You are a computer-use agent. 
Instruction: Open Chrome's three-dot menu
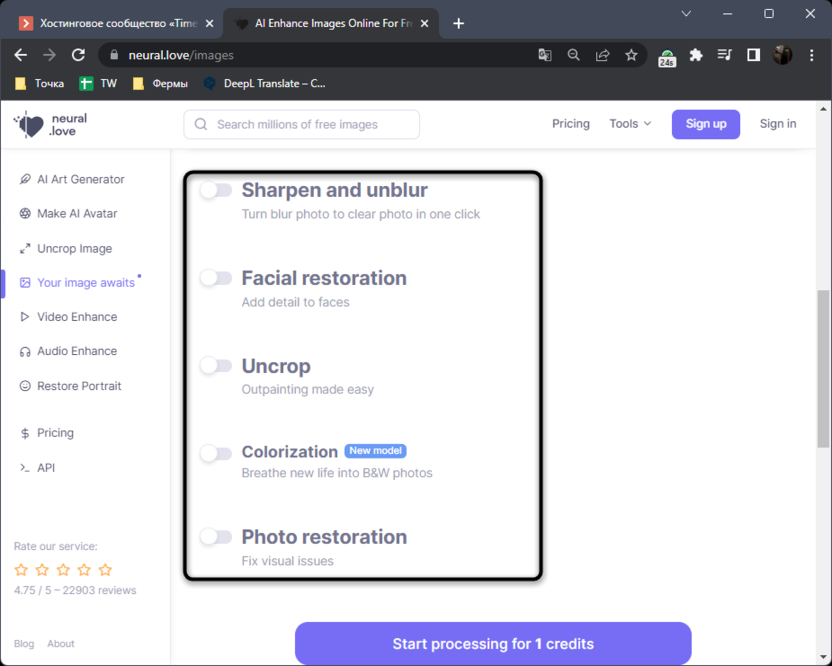coord(811,56)
